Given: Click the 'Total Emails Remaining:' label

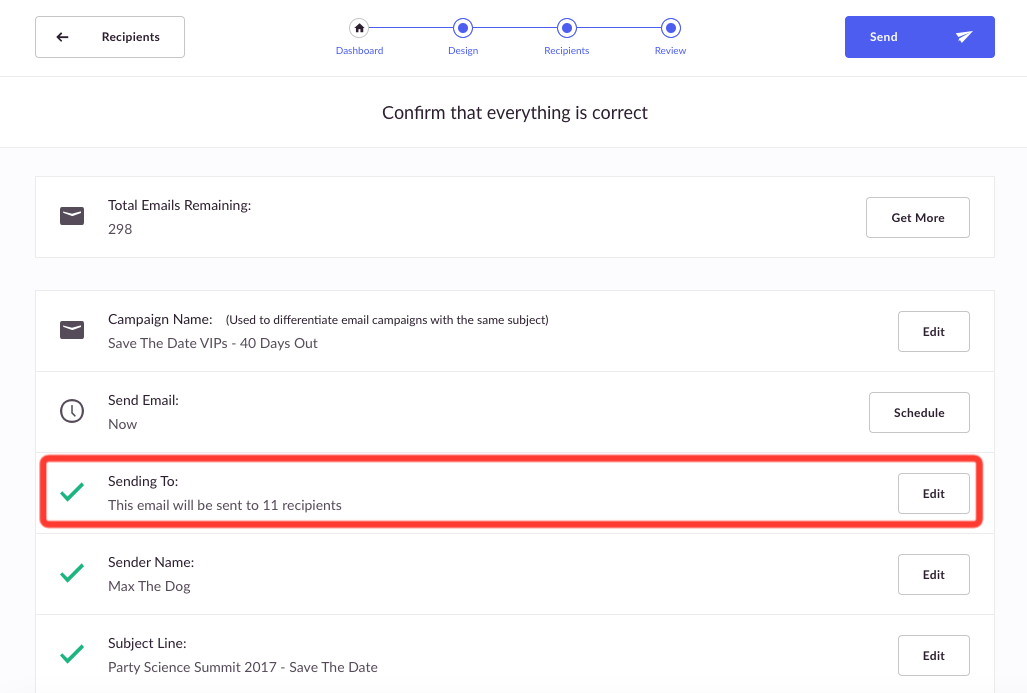Looking at the screenshot, I should [179, 205].
